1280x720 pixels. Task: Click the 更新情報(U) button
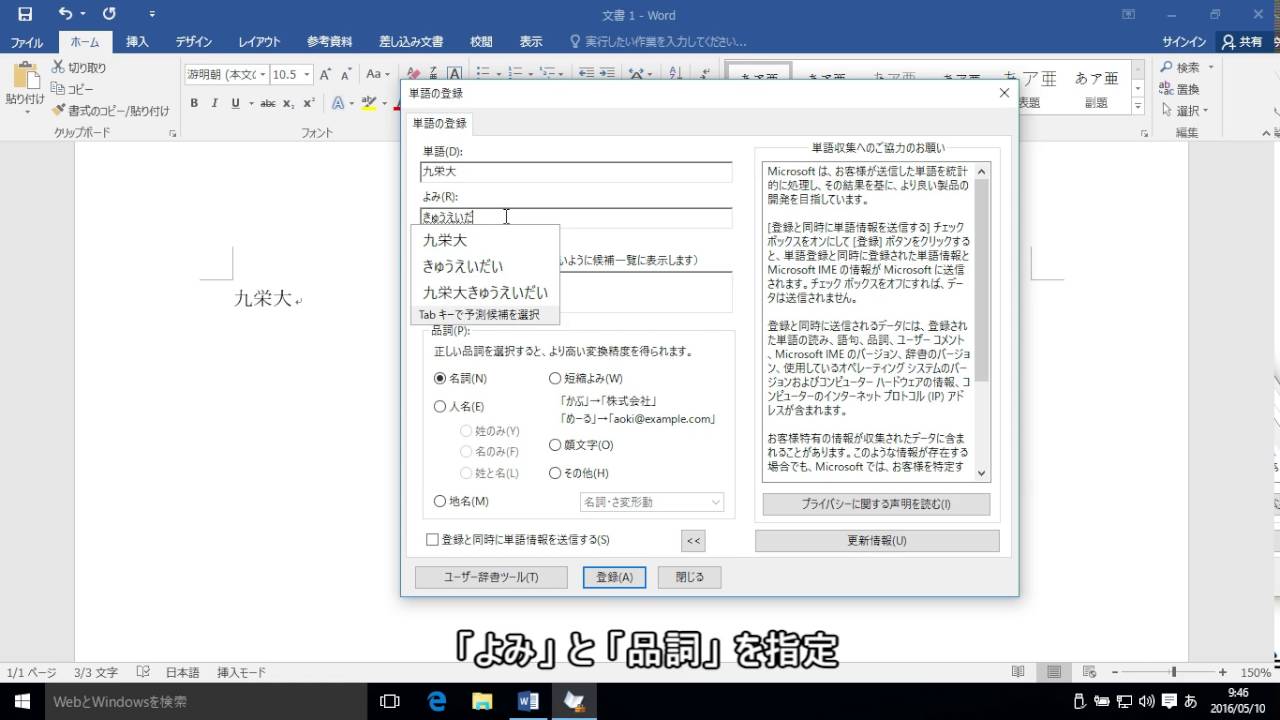pos(877,541)
